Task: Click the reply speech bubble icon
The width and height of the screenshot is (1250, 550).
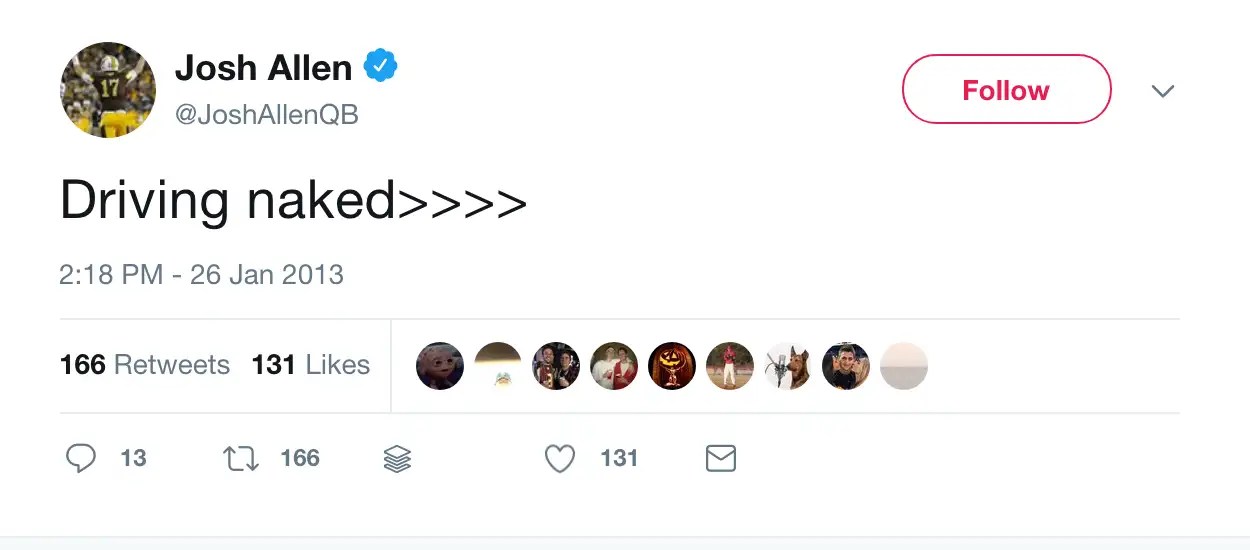Action: (81, 458)
